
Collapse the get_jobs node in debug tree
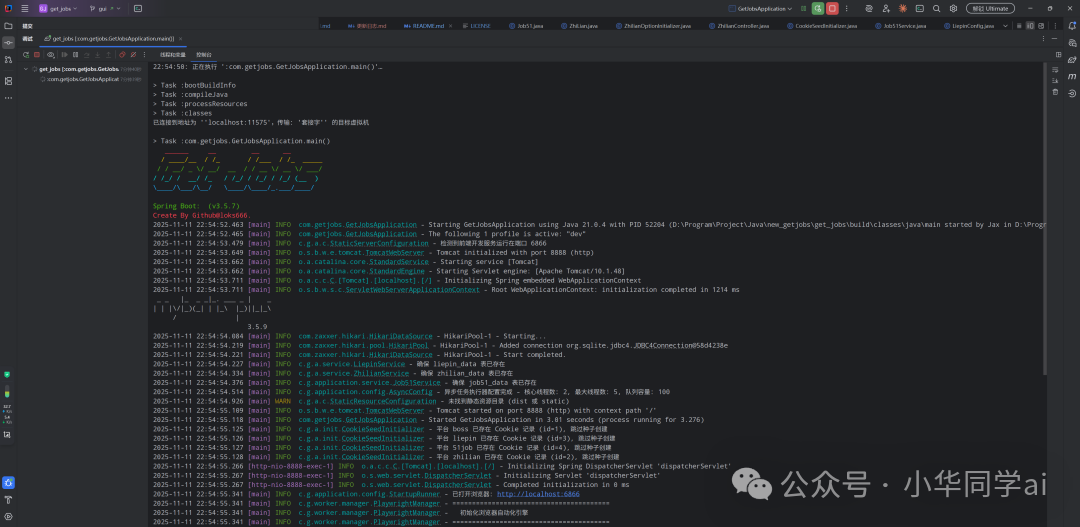point(25,69)
